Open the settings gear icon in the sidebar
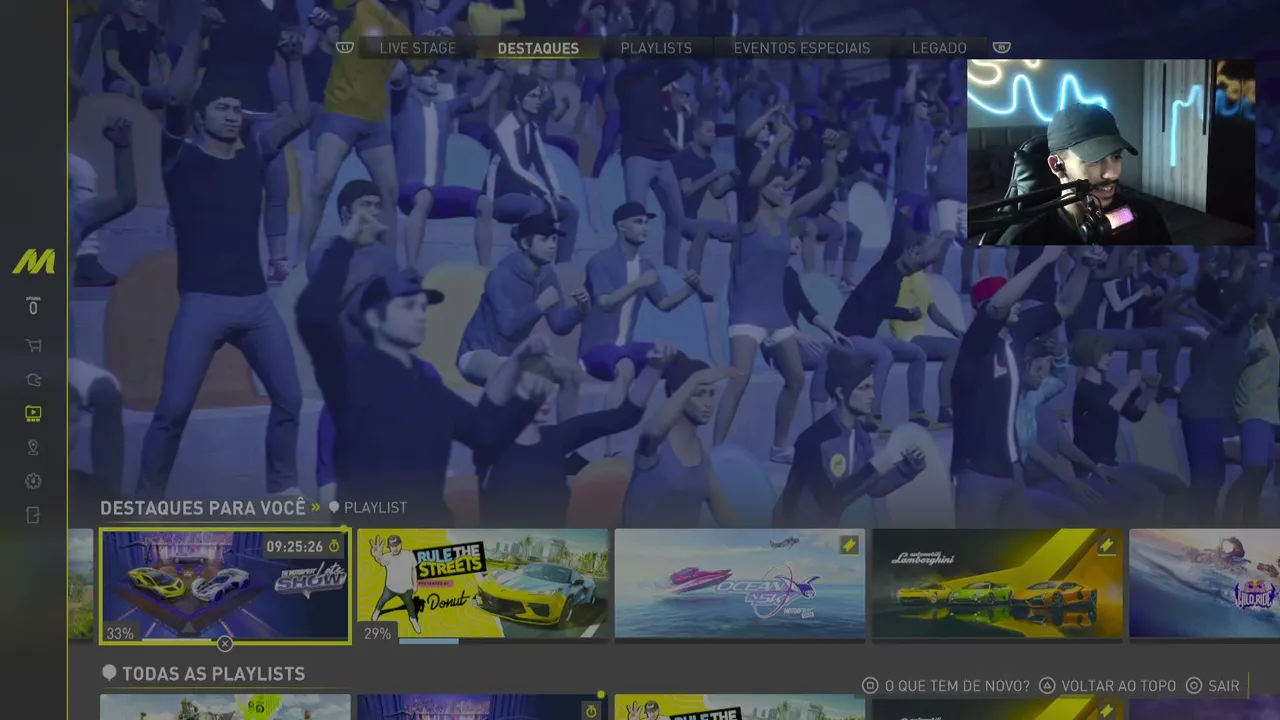 pos(33,482)
